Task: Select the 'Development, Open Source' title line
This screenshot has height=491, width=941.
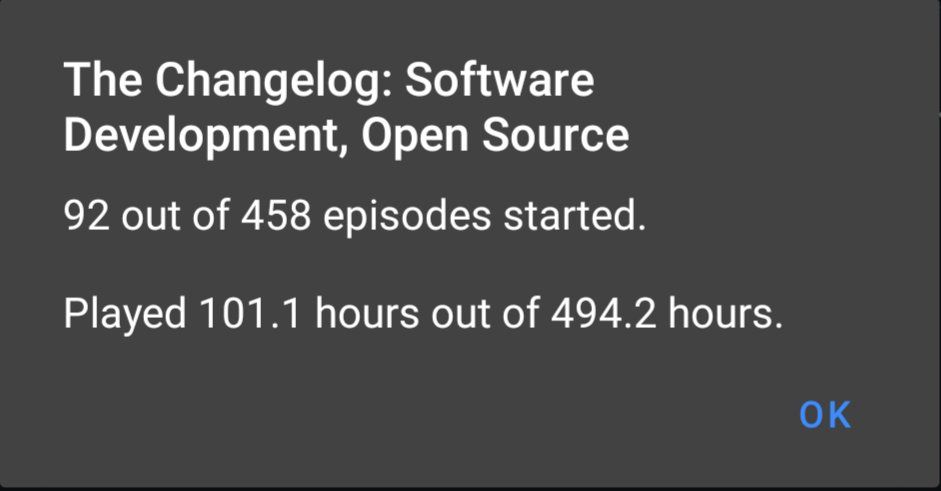Action: pos(346,136)
